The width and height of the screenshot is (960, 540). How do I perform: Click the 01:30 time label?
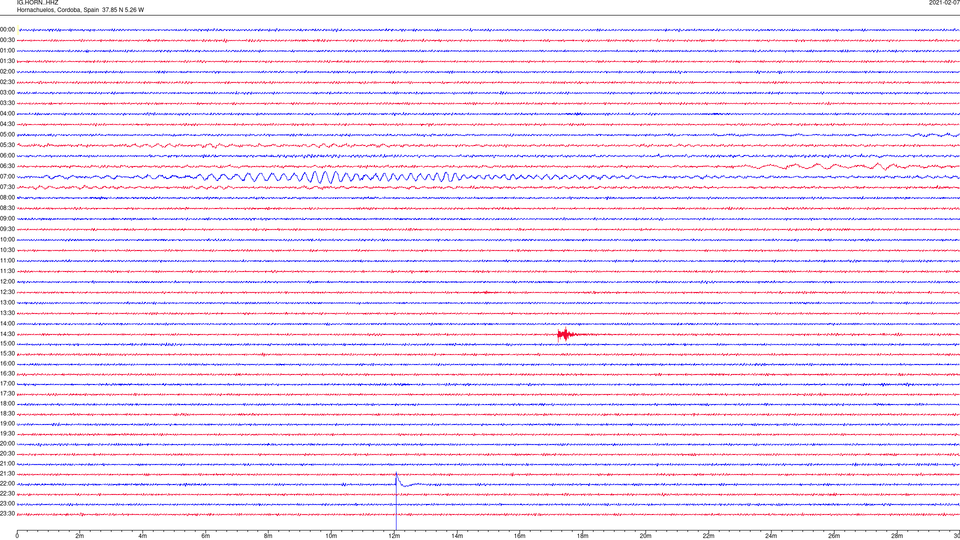pyautogui.click(x=7, y=61)
